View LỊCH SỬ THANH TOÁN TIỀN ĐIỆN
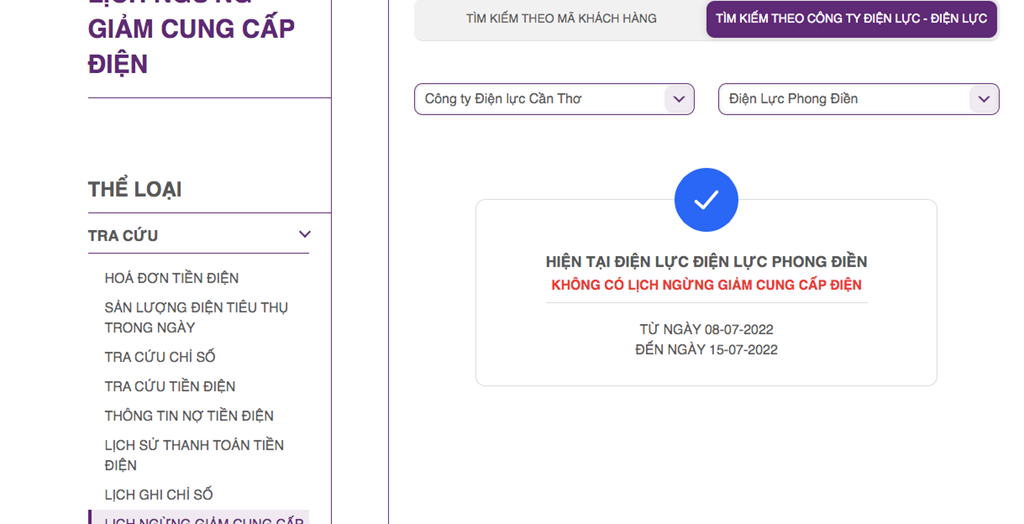This screenshot has height=524, width=1024. (x=194, y=455)
